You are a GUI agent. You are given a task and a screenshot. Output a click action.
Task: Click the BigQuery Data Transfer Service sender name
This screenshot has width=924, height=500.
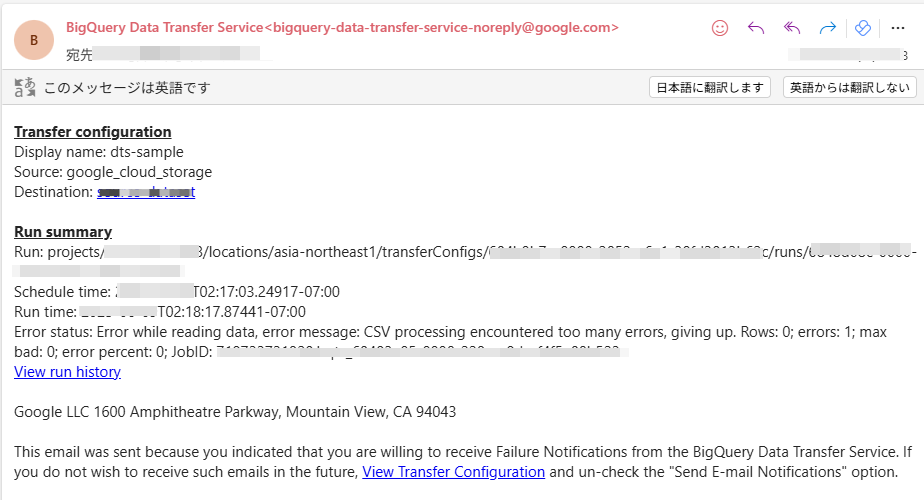[165, 27]
